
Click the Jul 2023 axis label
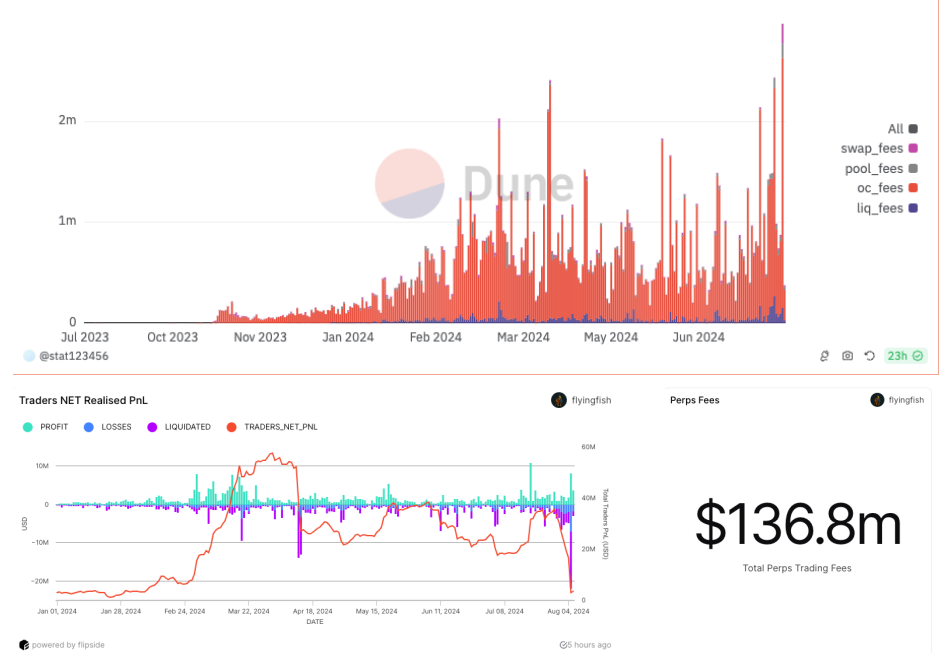click(x=85, y=337)
